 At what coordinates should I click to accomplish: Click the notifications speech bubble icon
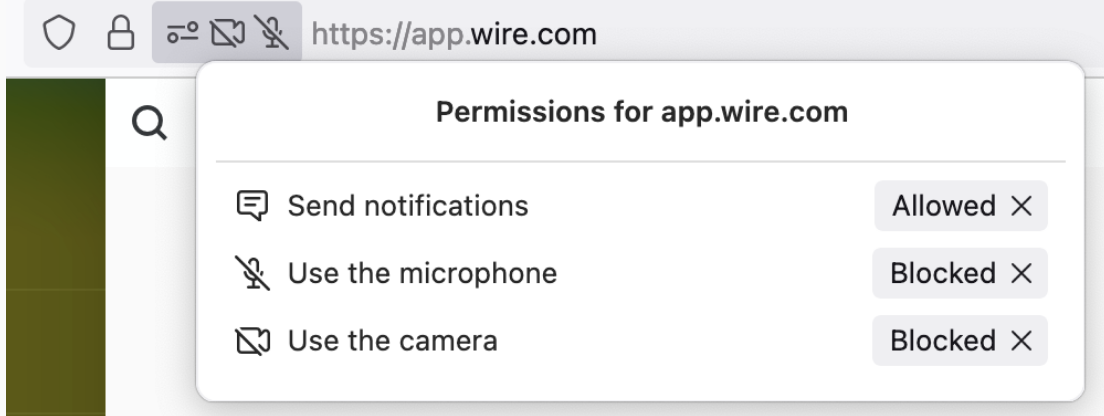tap(252, 206)
